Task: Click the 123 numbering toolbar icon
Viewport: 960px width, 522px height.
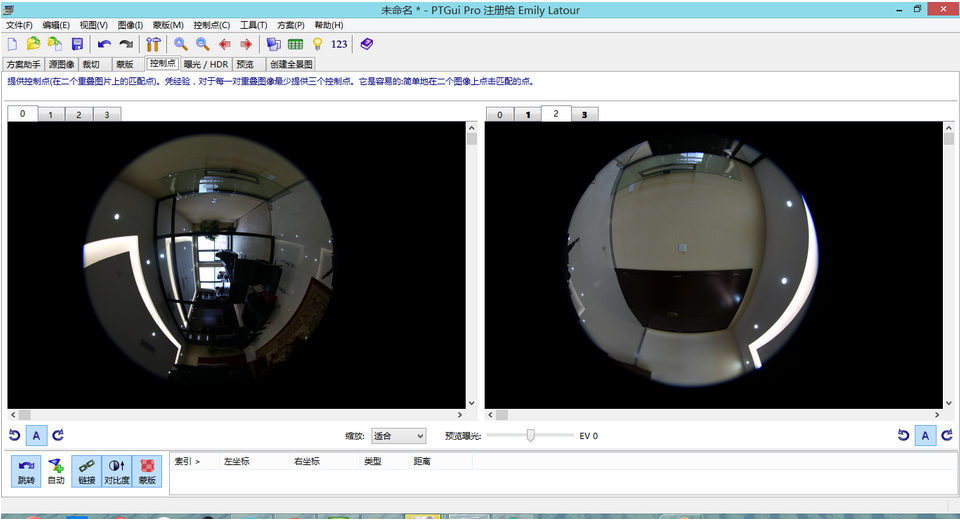Action: [340, 44]
